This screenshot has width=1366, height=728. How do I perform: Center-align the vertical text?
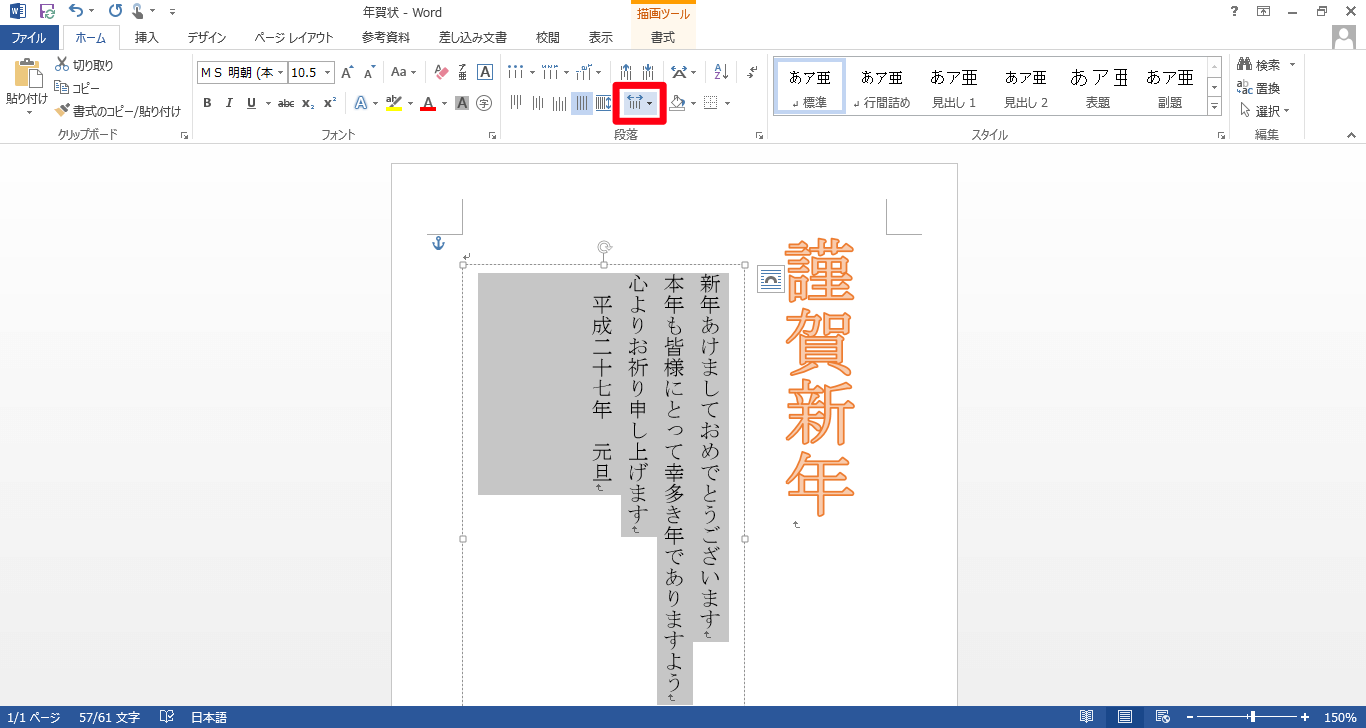click(x=538, y=103)
